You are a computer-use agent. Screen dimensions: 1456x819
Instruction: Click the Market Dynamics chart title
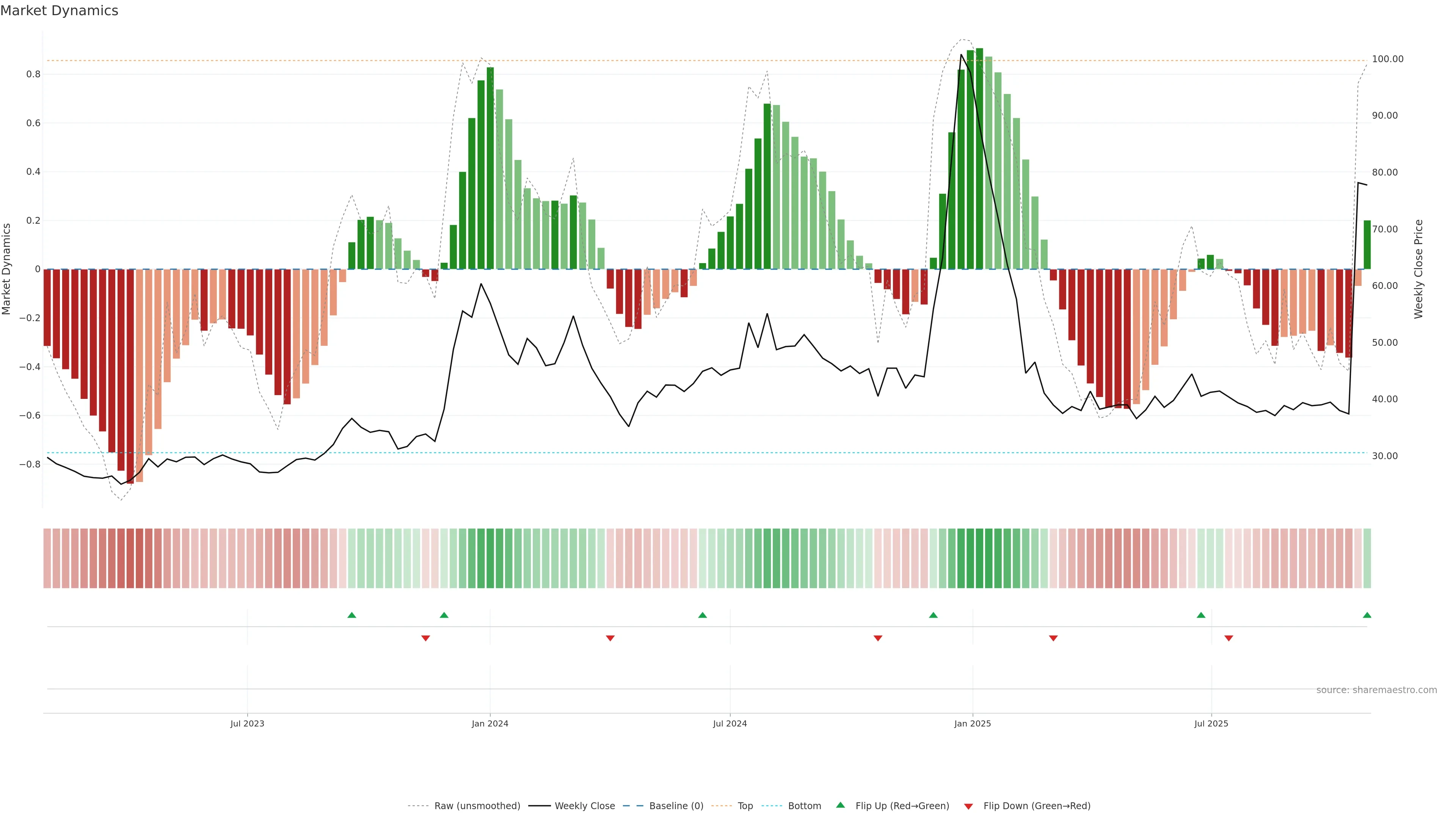[x=60, y=11]
